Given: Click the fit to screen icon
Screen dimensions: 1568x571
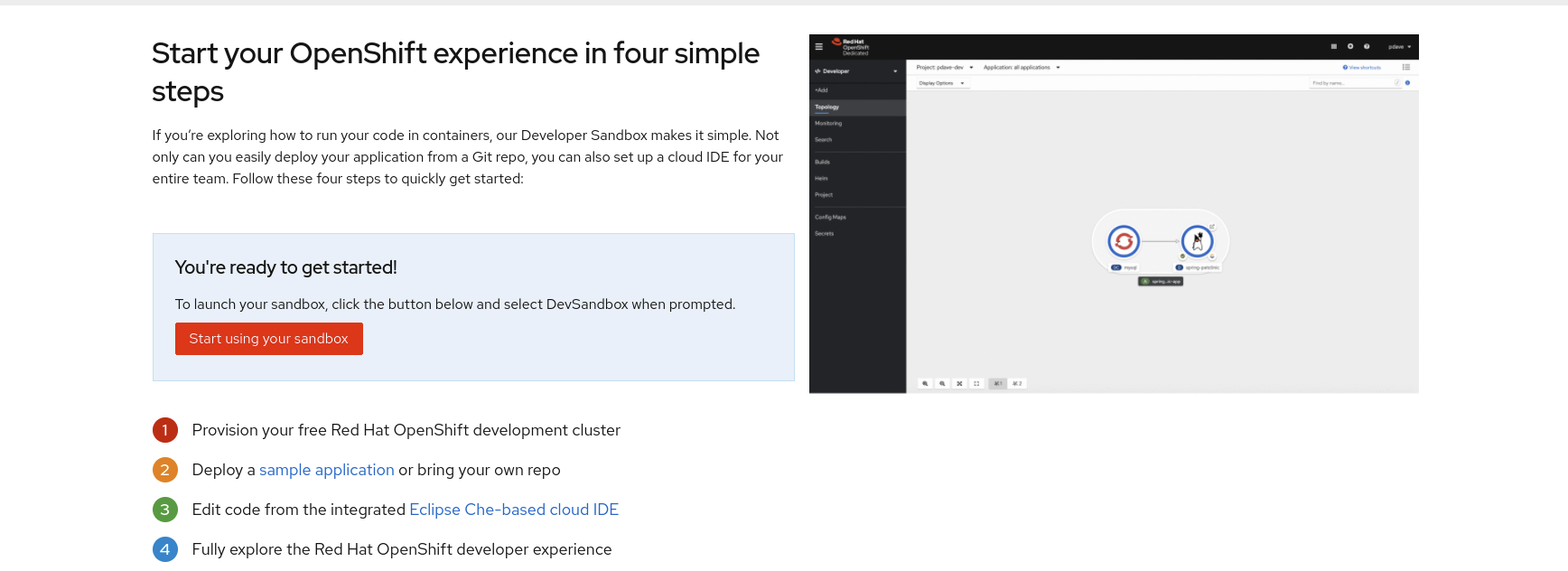Looking at the screenshot, I should tap(959, 383).
